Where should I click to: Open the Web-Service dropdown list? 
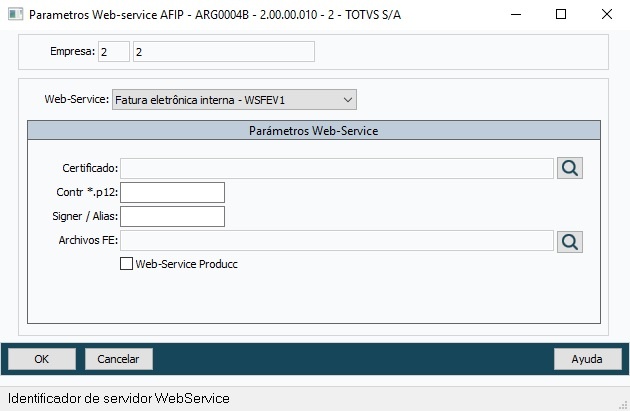click(x=347, y=99)
